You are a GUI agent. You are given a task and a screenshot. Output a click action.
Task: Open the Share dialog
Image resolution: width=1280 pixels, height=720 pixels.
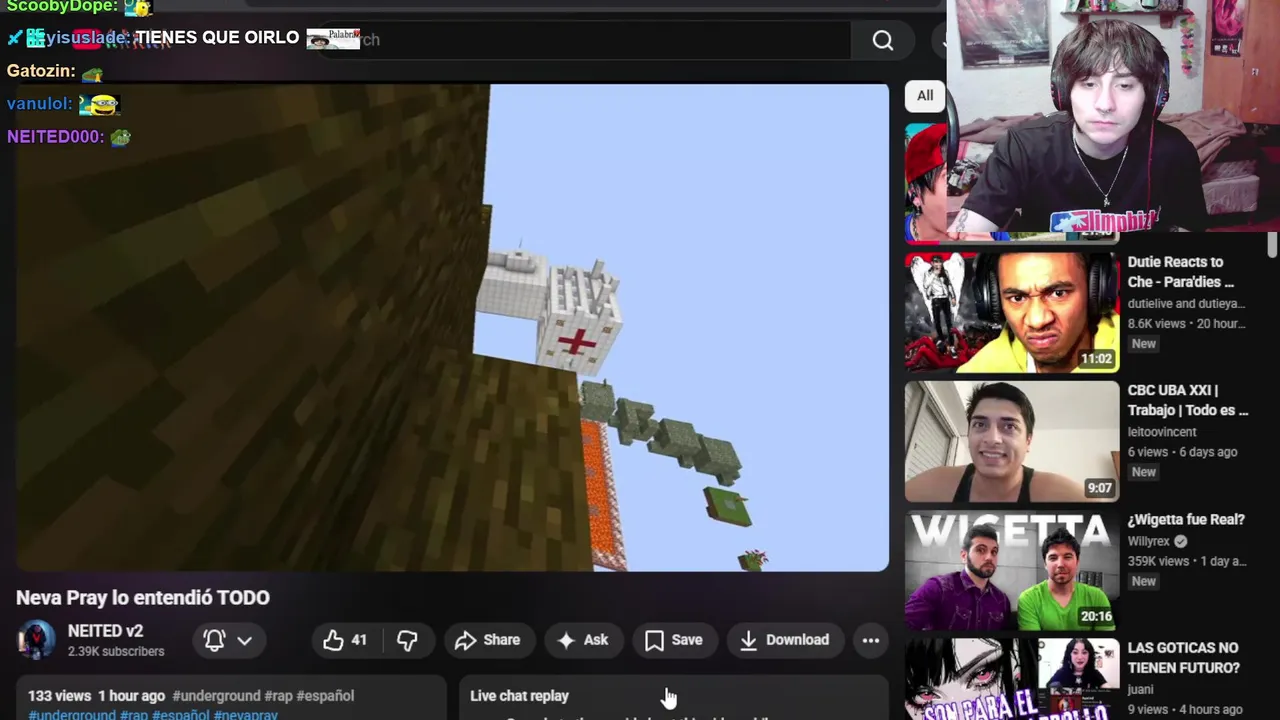[x=488, y=640]
